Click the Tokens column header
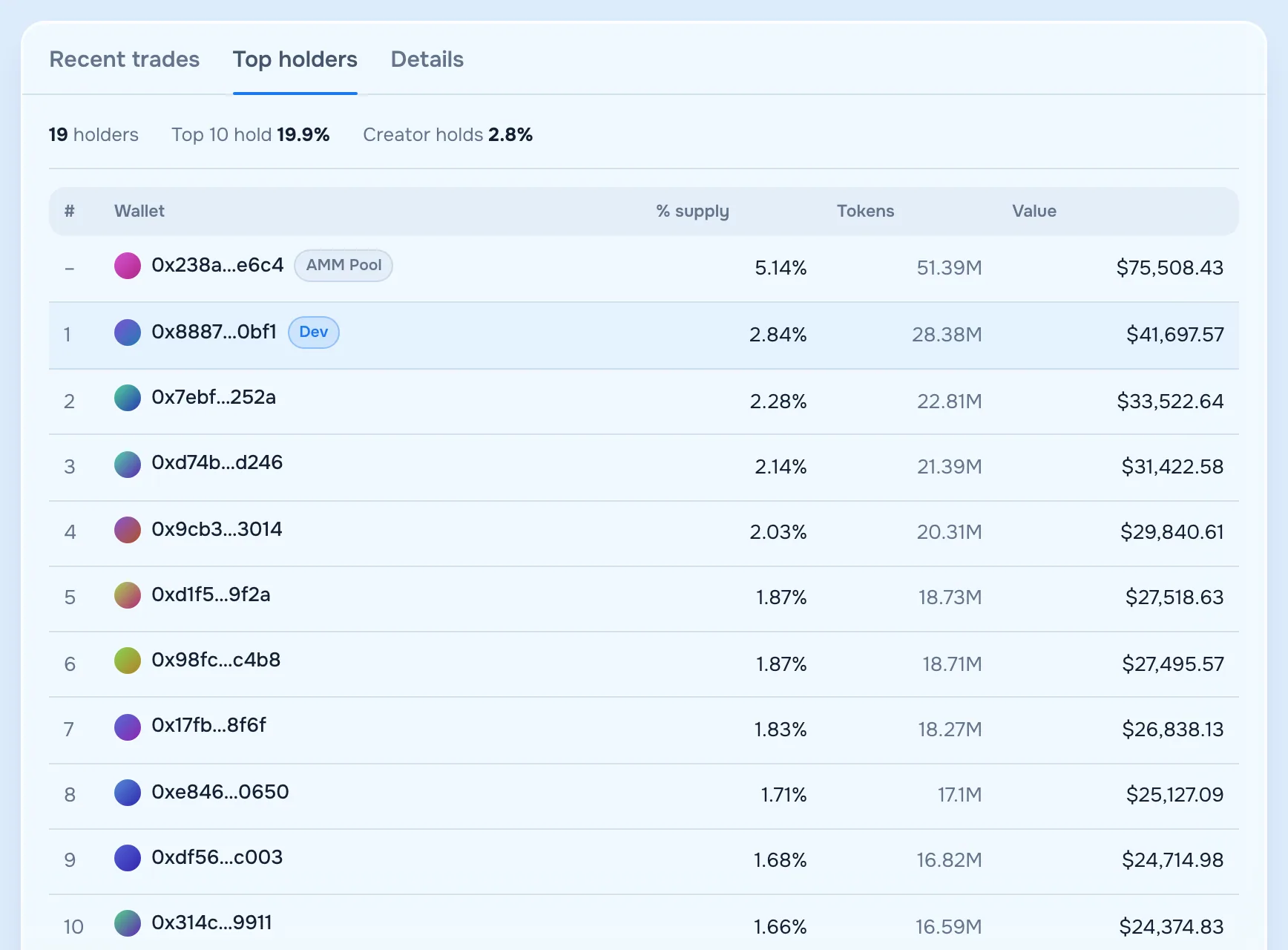Viewport: 1288px width, 950px height. tap(866, 212)
